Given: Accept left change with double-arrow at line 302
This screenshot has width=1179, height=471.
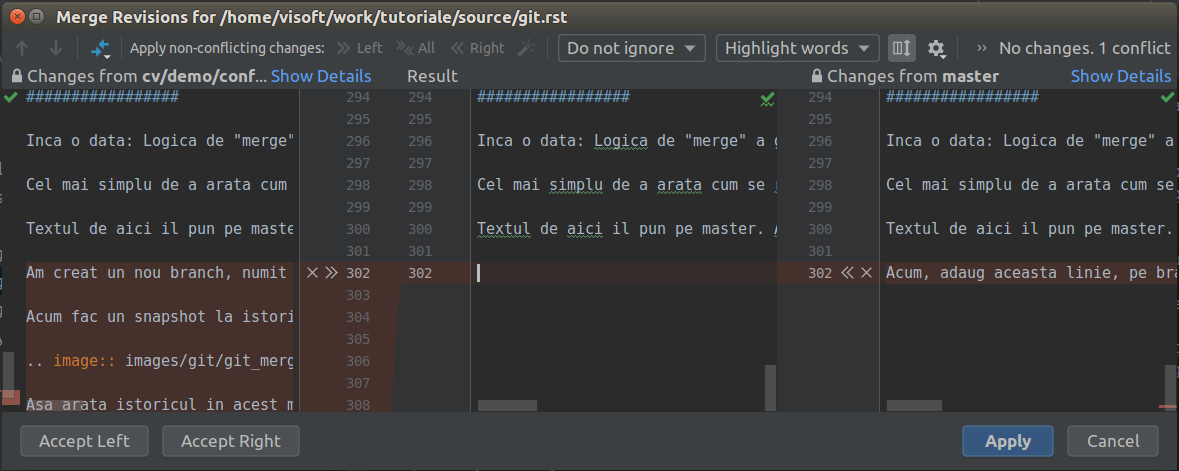Looking at the screenshot, I should coord(331,273).
